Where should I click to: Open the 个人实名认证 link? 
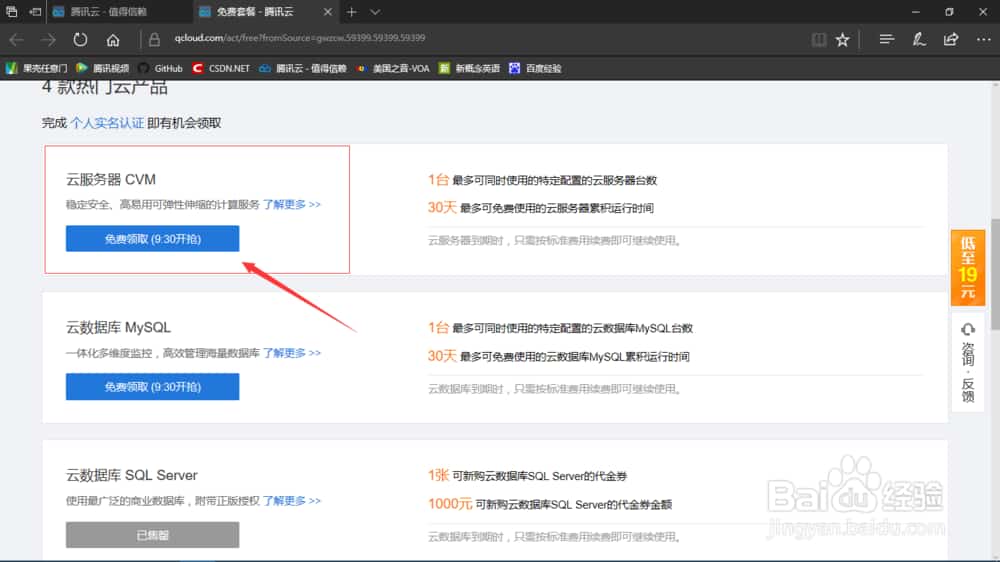(107, 123)
